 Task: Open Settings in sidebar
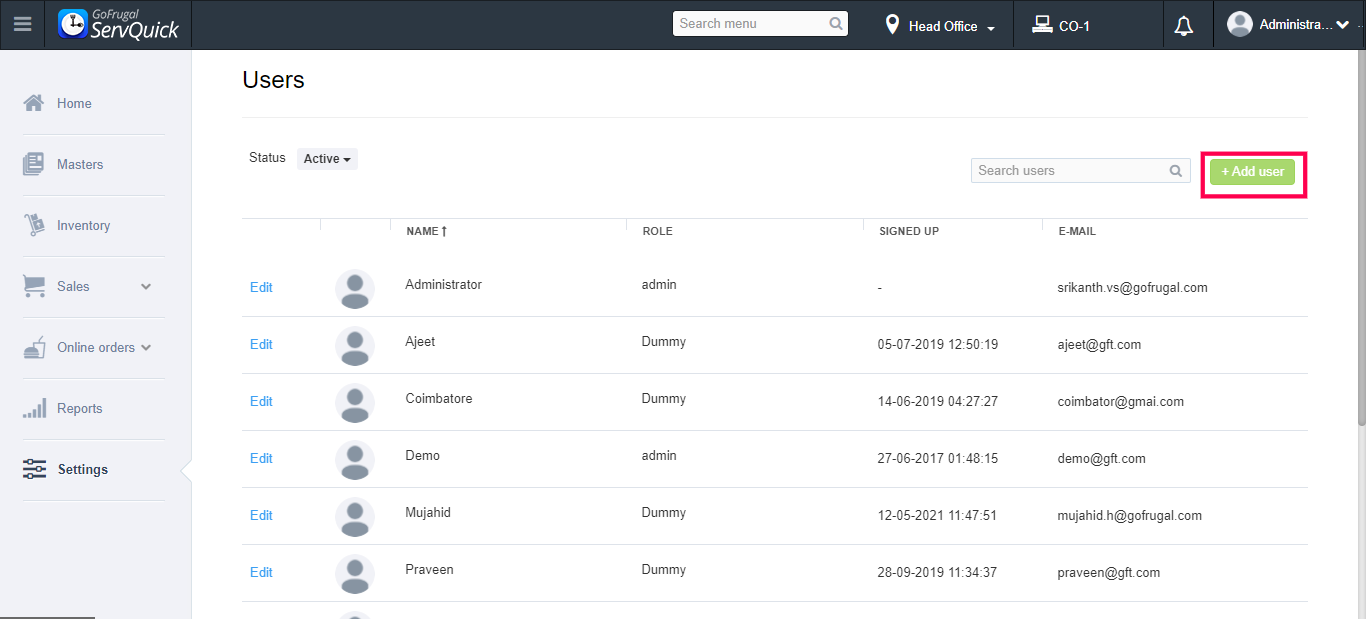tap(83, 469)
